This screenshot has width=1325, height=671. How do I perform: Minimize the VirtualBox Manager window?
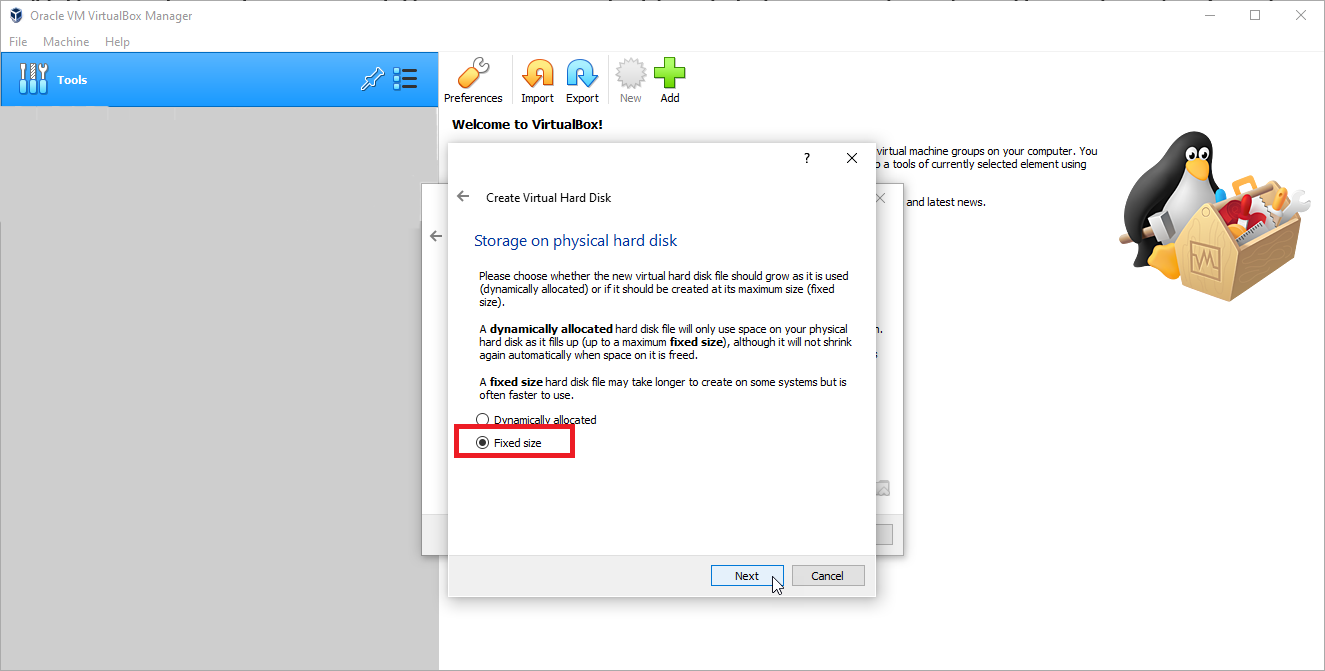coord(1210,15)
